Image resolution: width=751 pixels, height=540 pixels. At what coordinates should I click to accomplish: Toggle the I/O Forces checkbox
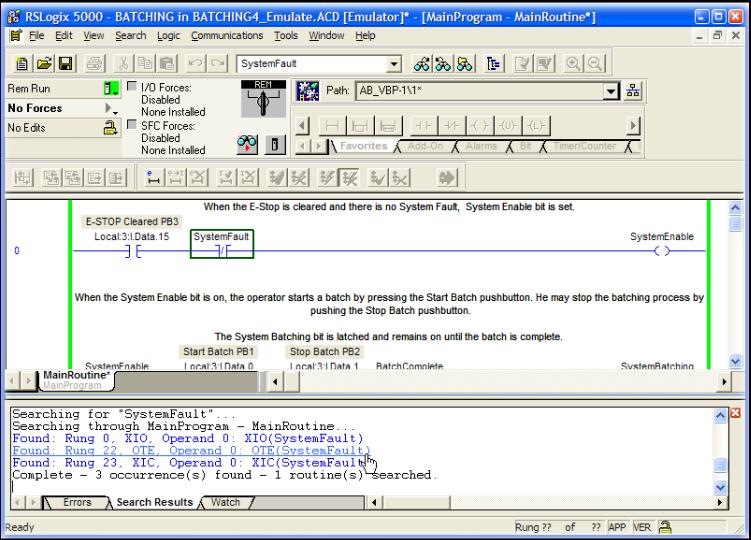click(132, 86)
